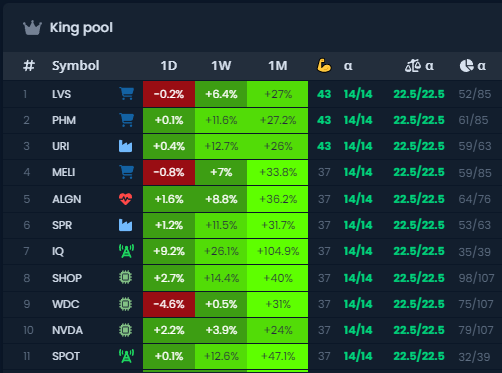Click the 79/107 value in NVDA row

click(476, 330)
